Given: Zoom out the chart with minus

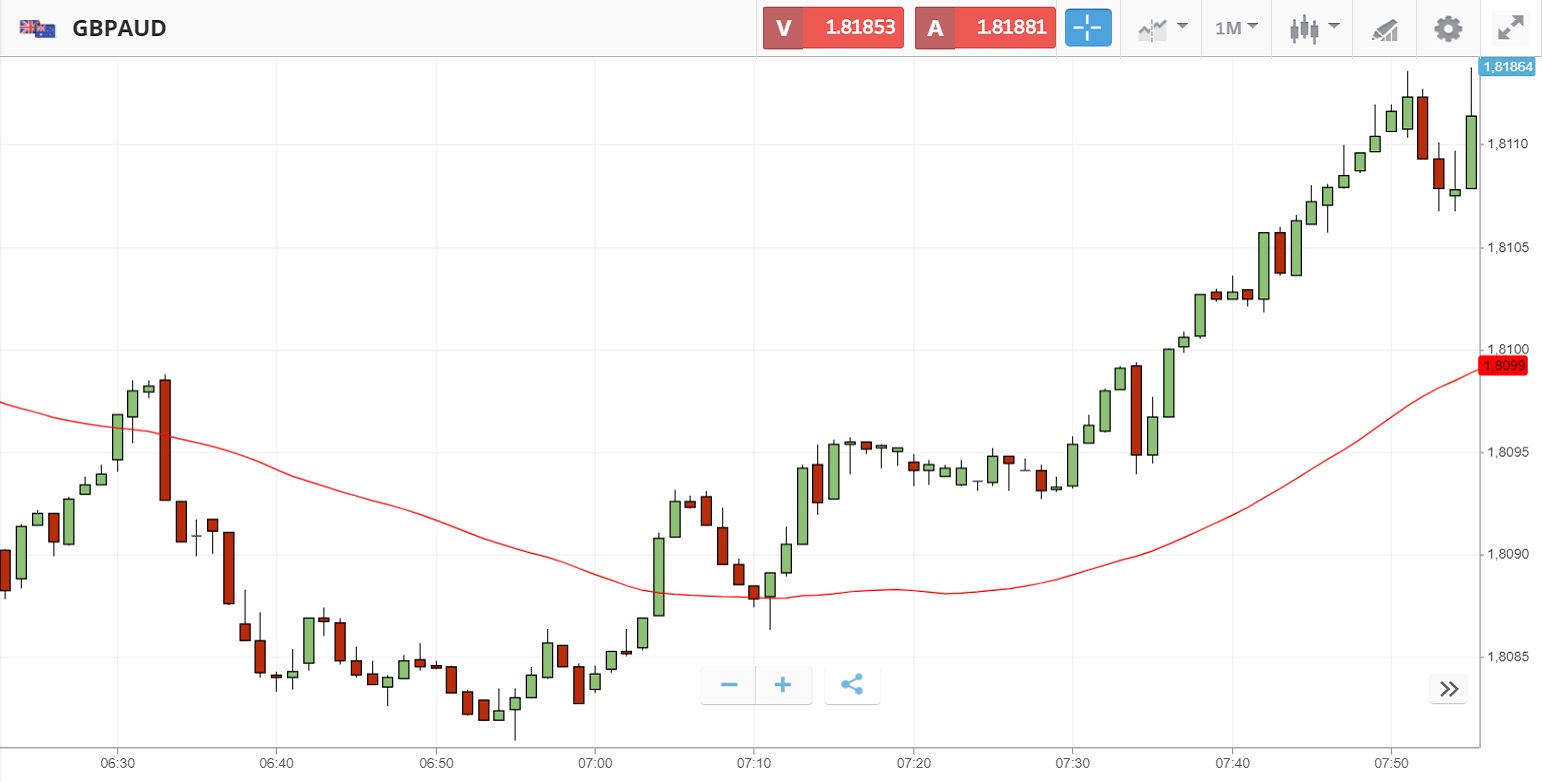Looking at the screenshot, I should [x=729, y=685].
